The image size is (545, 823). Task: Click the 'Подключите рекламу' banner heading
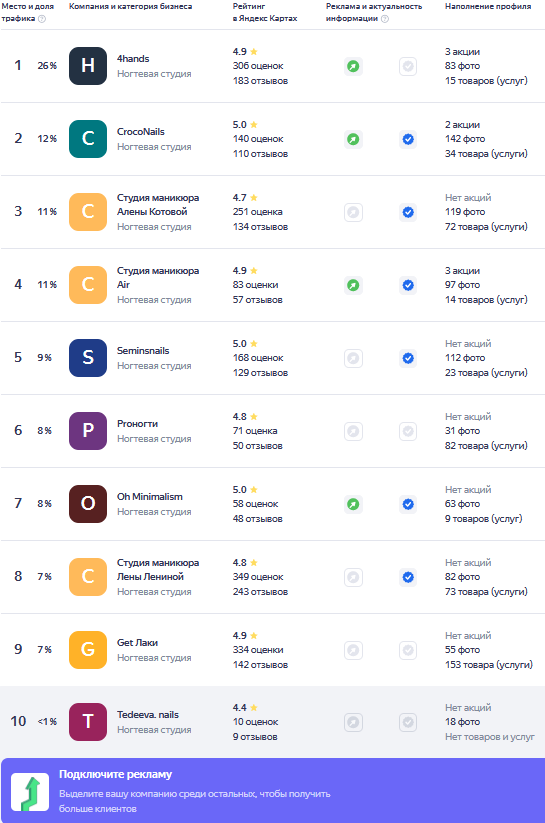pyautogui.click(x=116, y=774)
